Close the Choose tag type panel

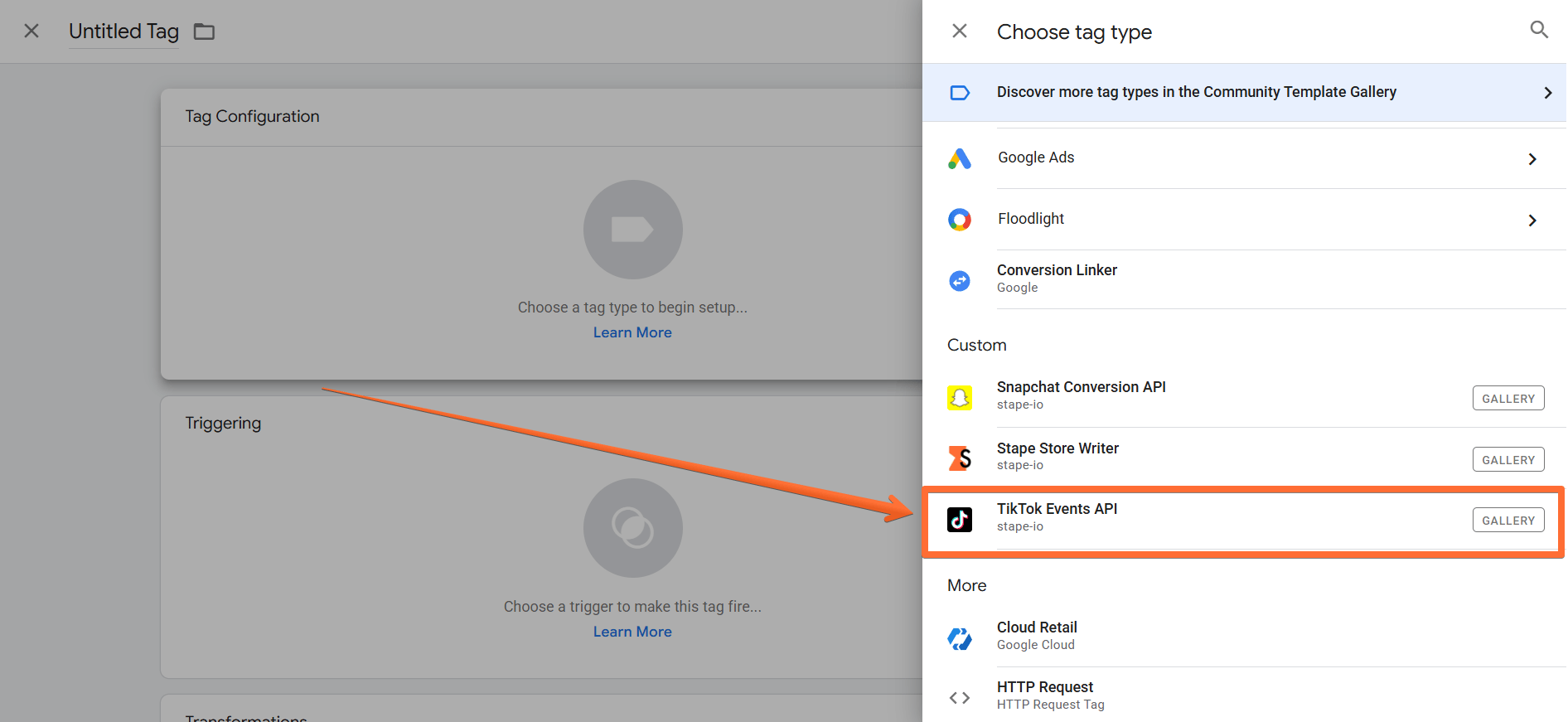tap(959, 31)
